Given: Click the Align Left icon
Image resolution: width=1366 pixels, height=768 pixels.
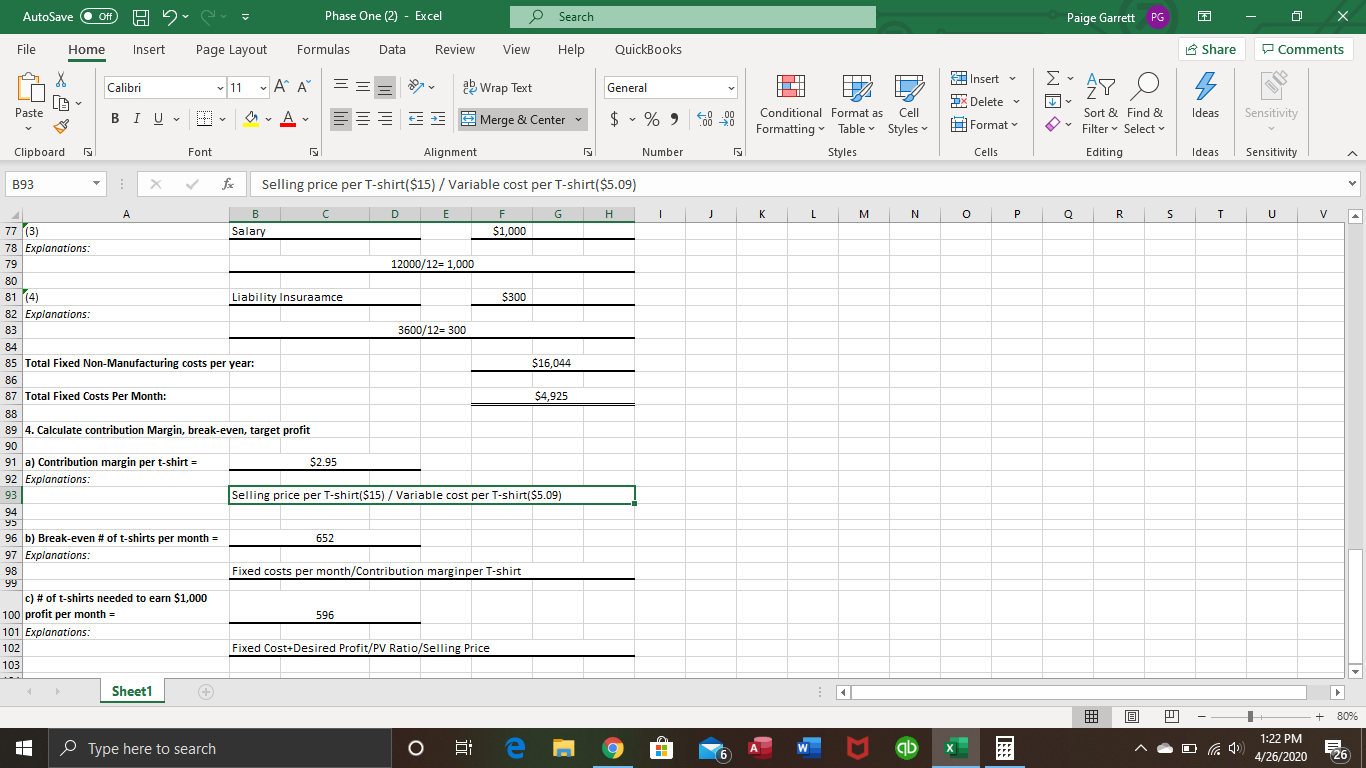Looking at the screenshot, I should pos(340,120).
